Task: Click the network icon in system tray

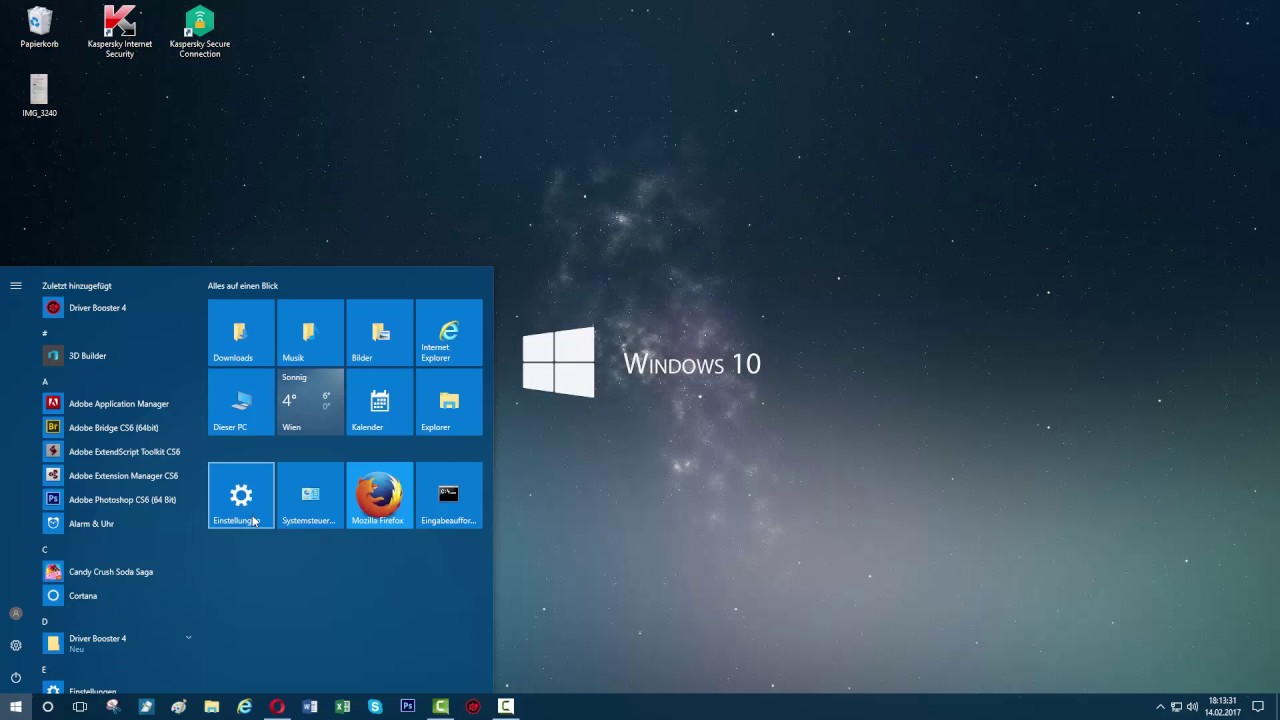Action: click(1176, 707)
